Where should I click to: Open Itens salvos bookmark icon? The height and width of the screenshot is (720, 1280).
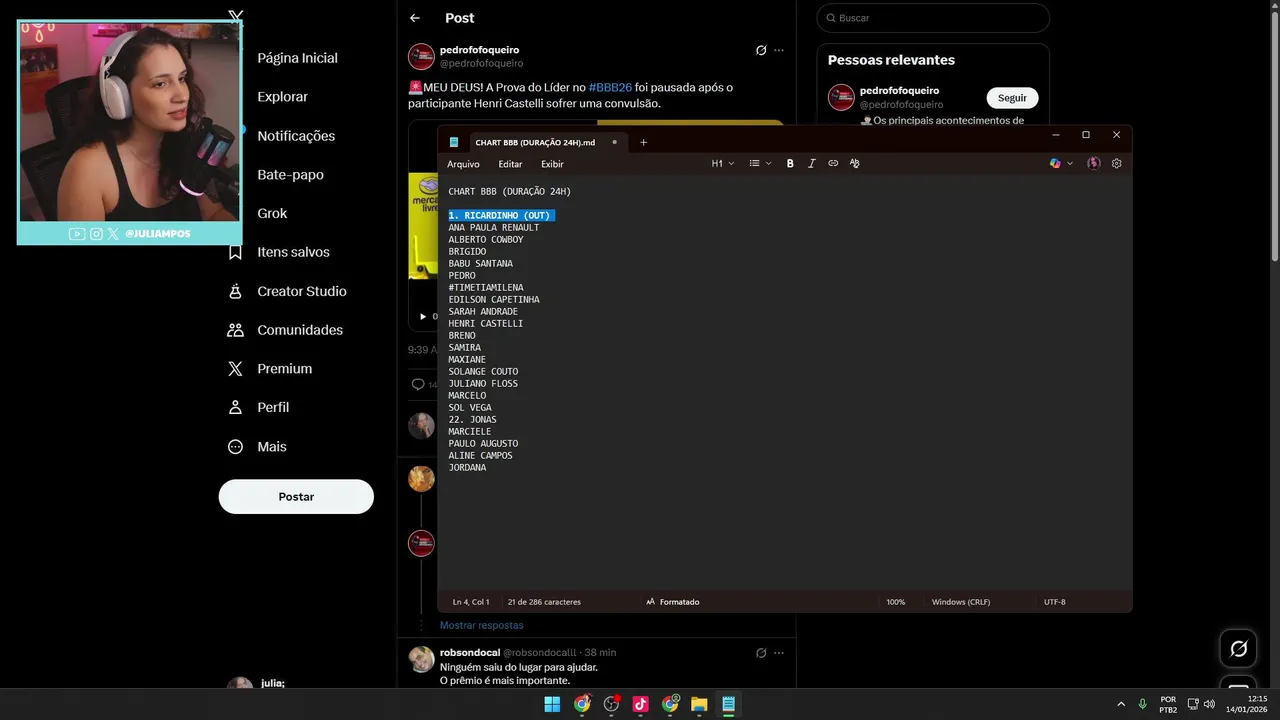click(235, 252)
